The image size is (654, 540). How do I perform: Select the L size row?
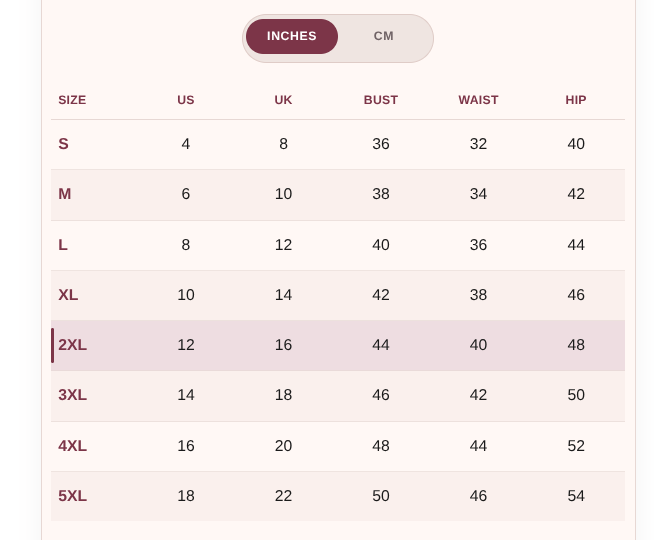pyautogui.click(x=338, y=245)
